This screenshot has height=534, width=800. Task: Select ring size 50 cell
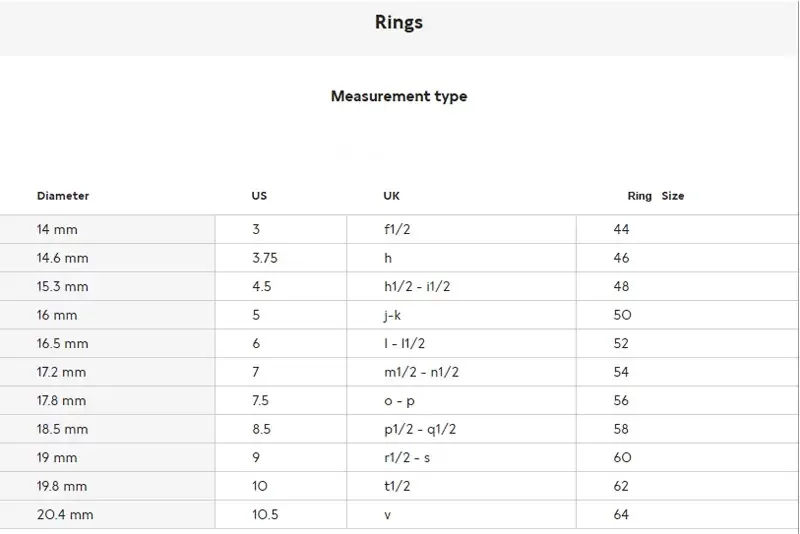[x=622, y=315]
